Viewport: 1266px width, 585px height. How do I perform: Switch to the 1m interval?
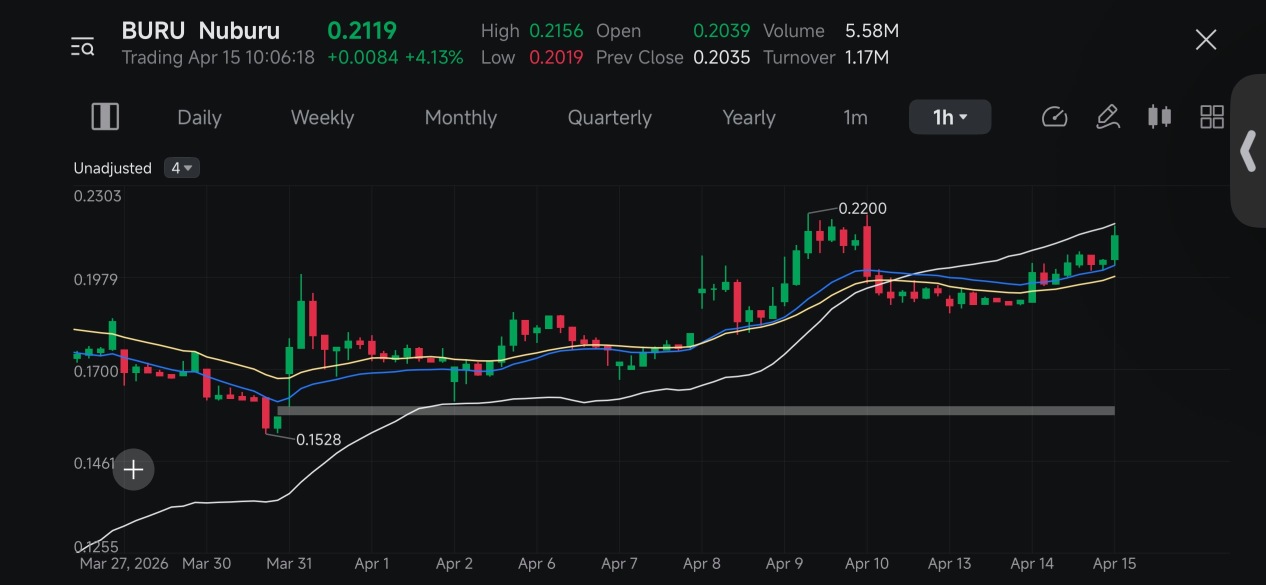click(855, 117)
